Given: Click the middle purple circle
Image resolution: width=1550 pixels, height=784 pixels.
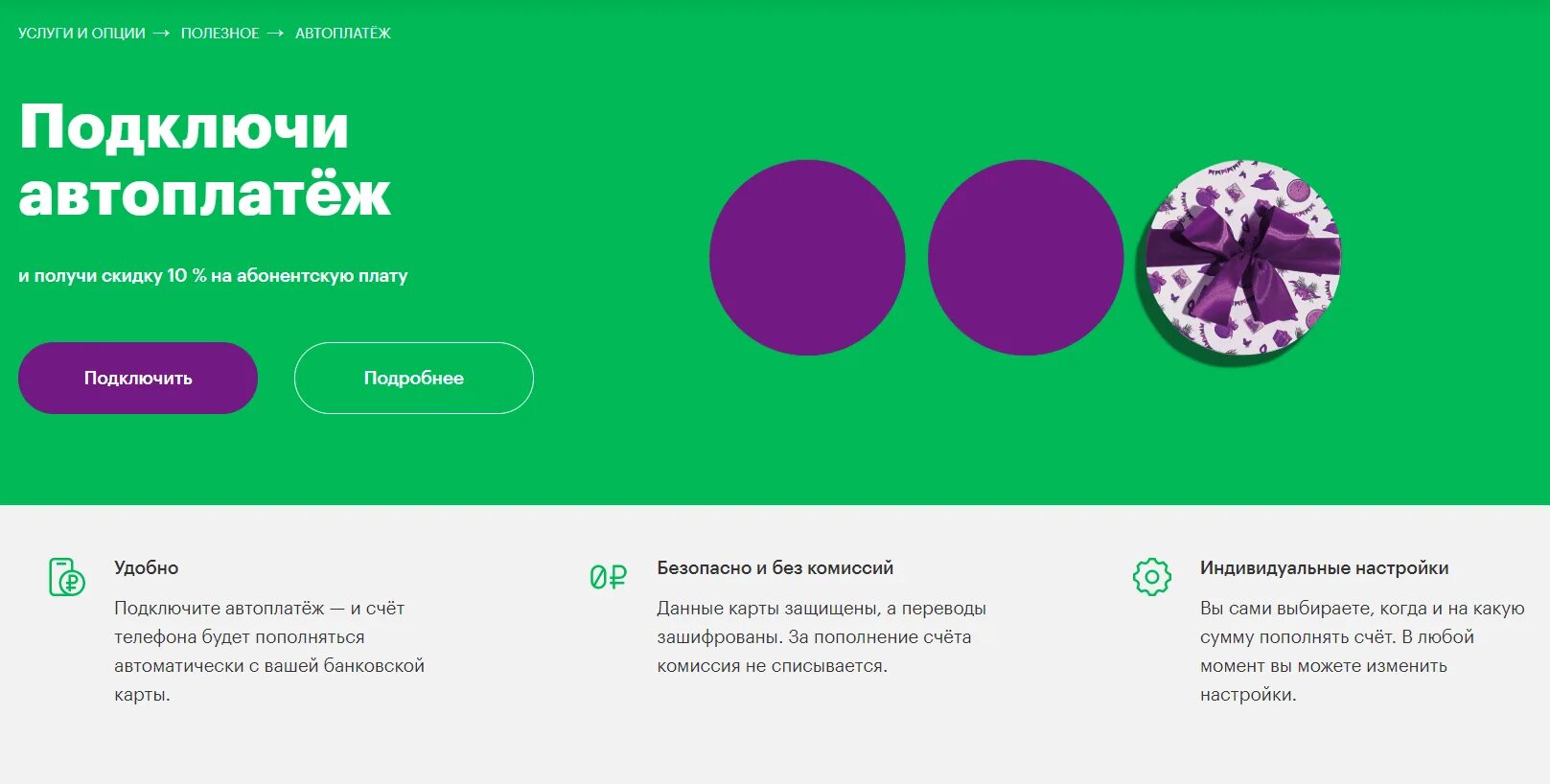Looking at the screenshot, I should click(x=1026, y=258).
